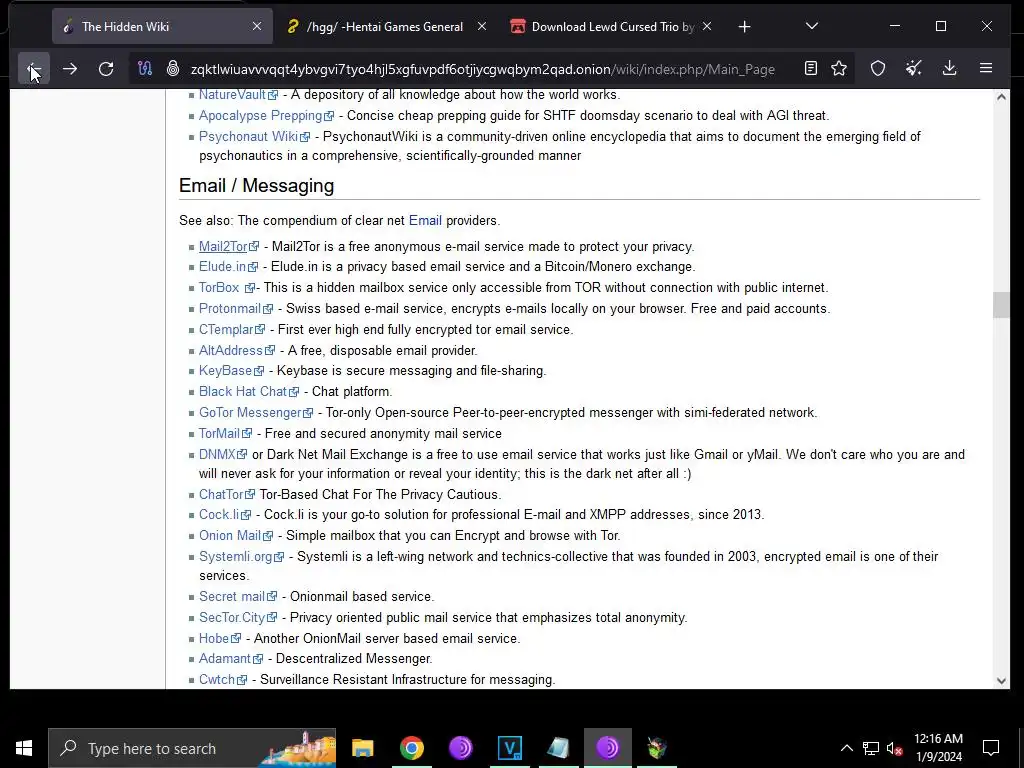
Task: Open the AltAddress link
Action: coord(237,351)
